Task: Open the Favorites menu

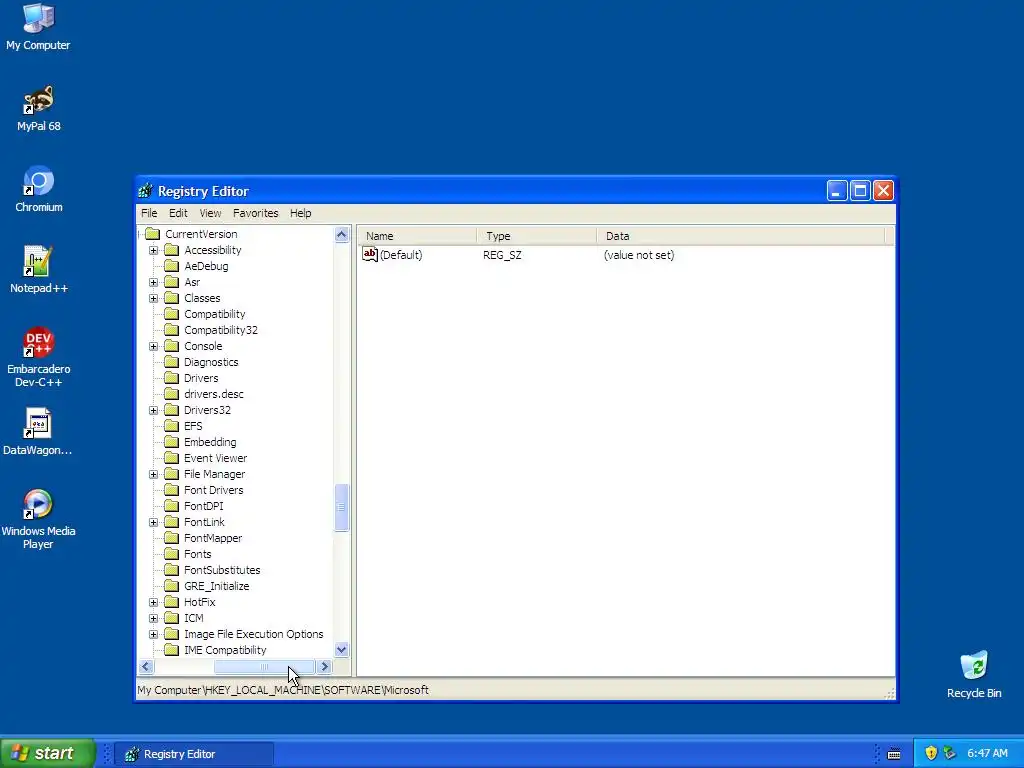Action: tap(255, 213)
